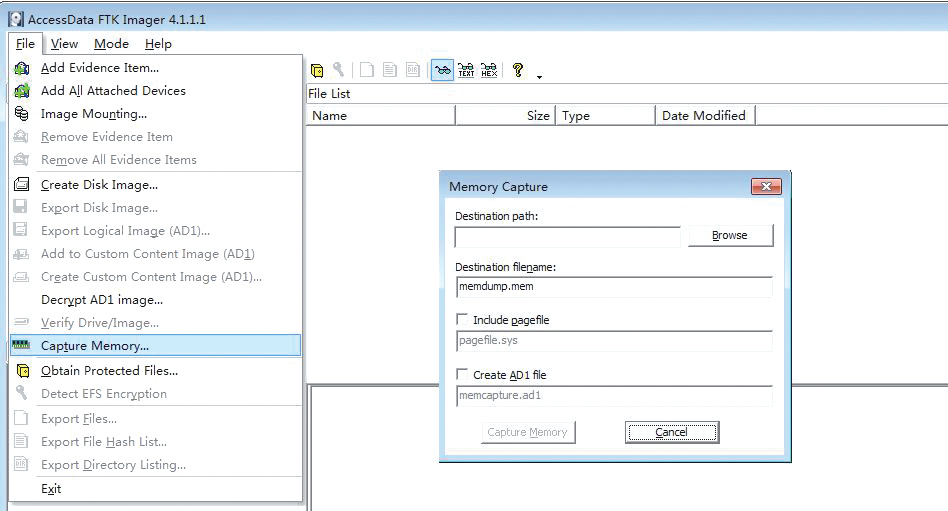This screenshot has height=511, width=948.
Task: Click the Create Disk Image icon
Action: 22,184
